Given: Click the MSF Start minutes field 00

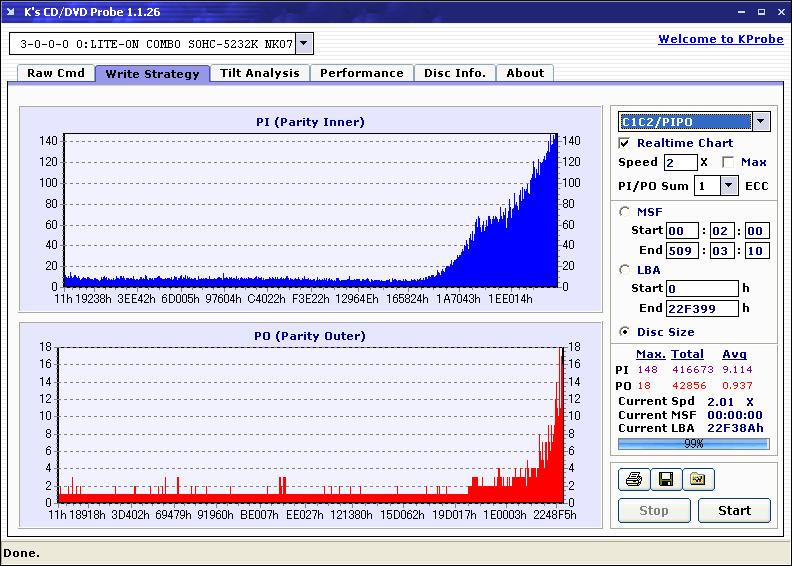Looking at the screenshot, I should [x=682, y=231].
